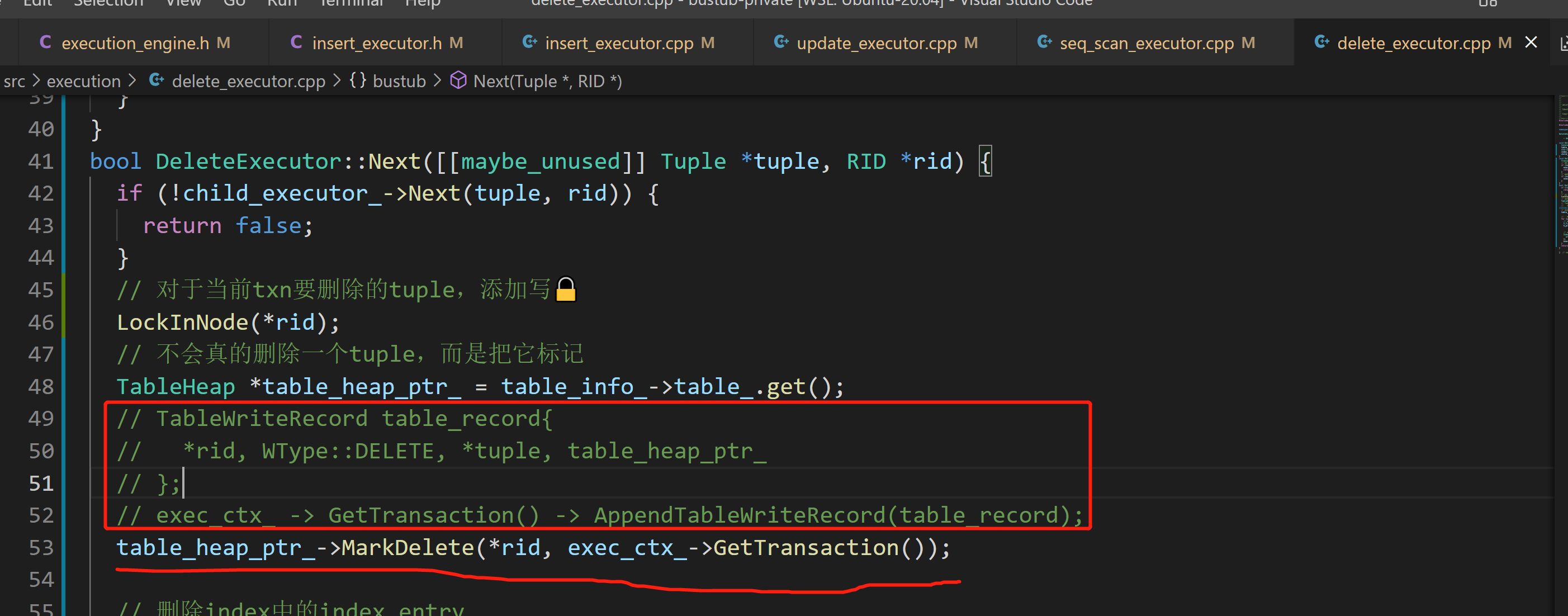The image size is (1568, 616).
Task: Expand the src breadcrumb segment
Action: 14,81
